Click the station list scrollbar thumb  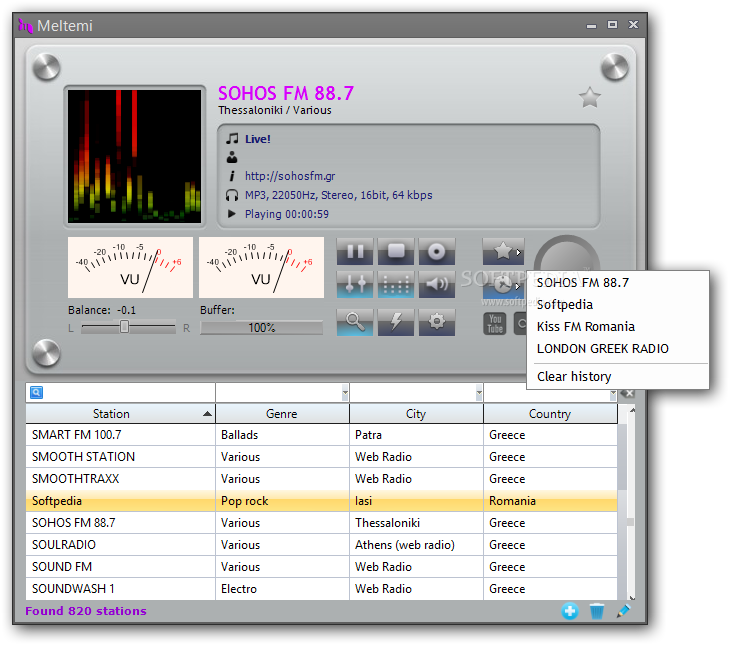630,522
